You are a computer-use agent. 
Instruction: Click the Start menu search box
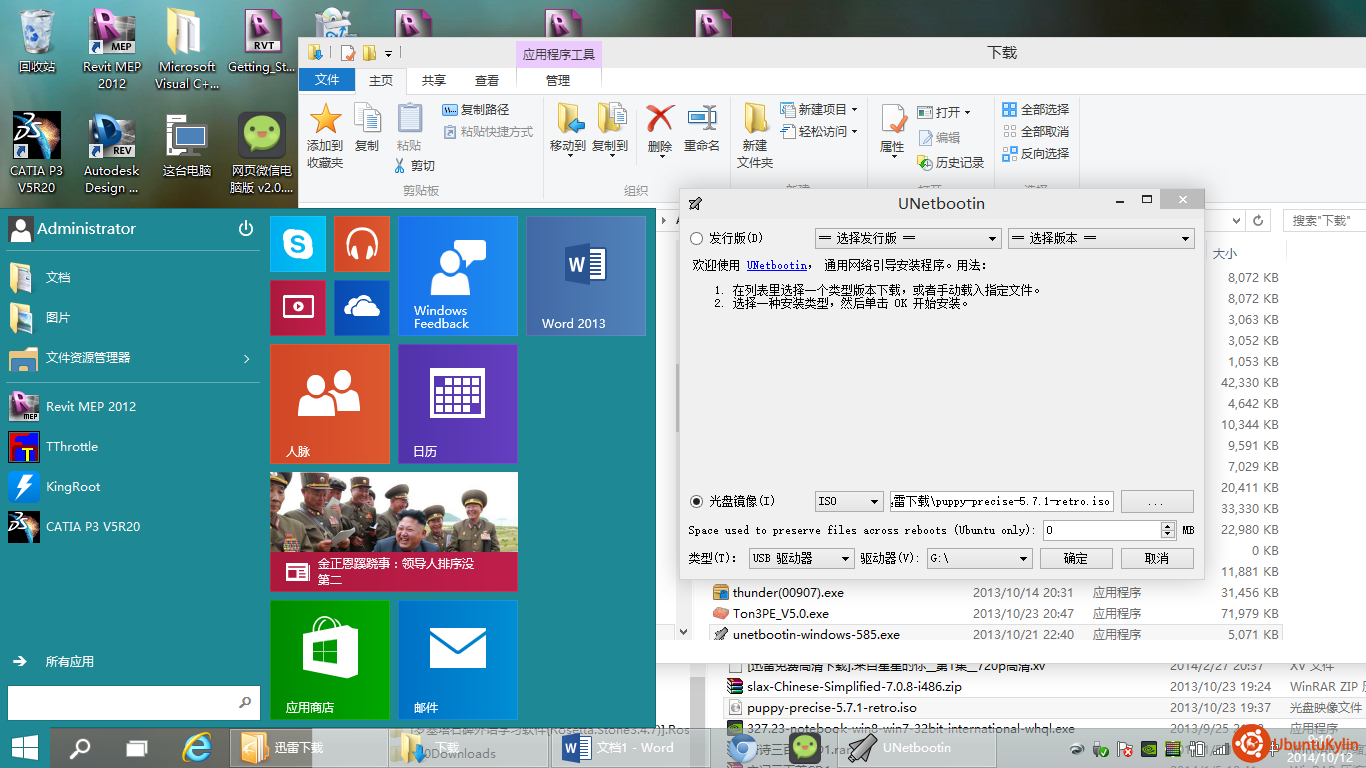click(x=125, y=702)
